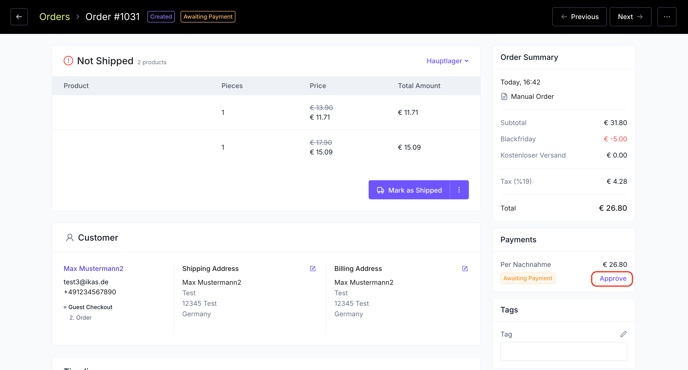Open Mark as Shipped more options
The width and height of the screenshot is (688, 370).
click(459, 190)
